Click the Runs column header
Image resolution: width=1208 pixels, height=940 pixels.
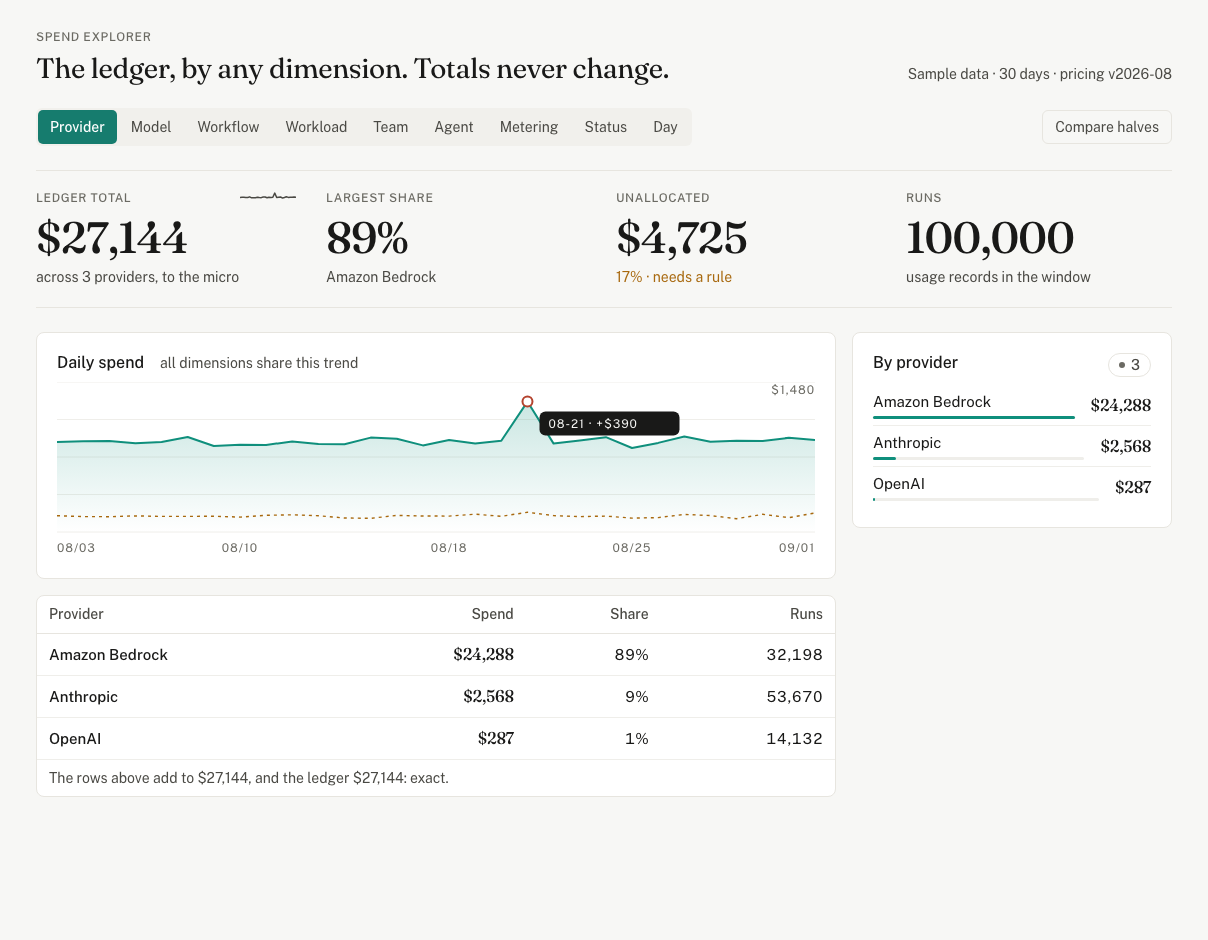click(806, 614)
